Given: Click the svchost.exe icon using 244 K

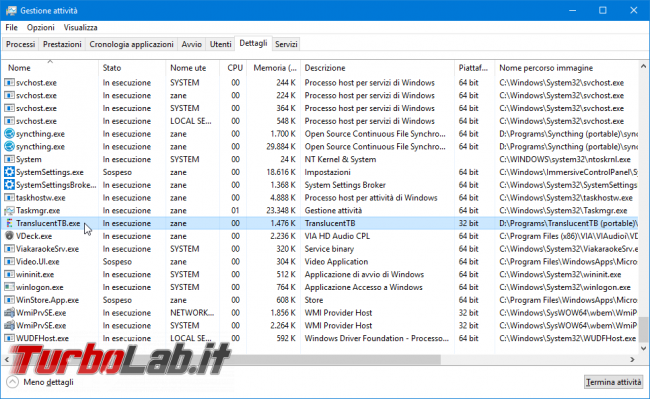Looking at the screenshot, I should click(x=9, y=83).
